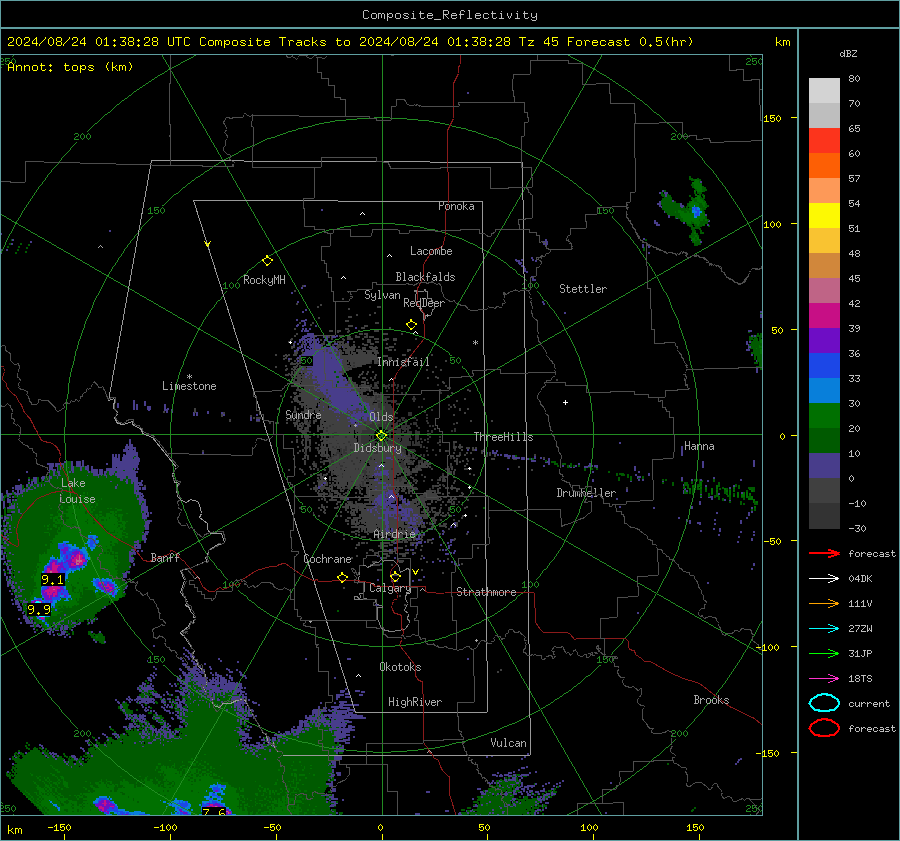Screen dimensions: 900x841
Task: Select the magenta band in the dBZ scale
Action: pos(824,315)
